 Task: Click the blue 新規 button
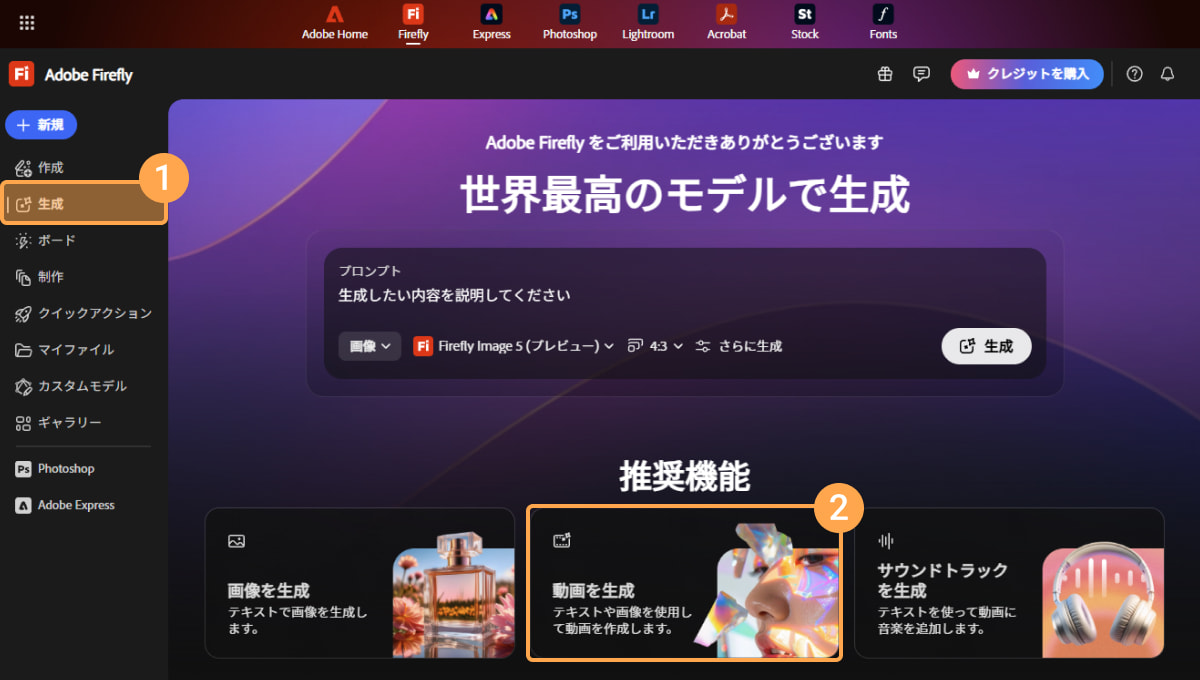(41, 125)
